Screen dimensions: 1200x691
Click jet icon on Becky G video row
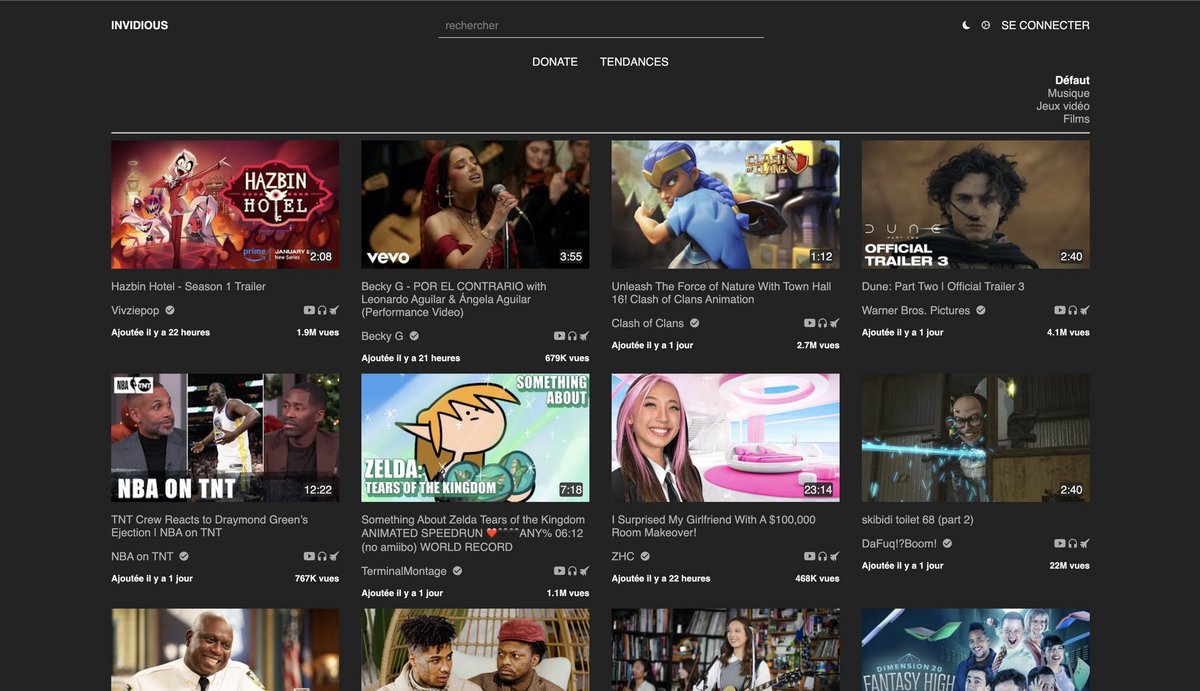click(584, 337)
